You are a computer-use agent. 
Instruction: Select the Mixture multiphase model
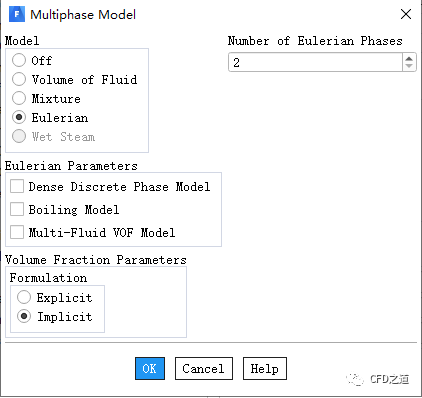[19, 98]
